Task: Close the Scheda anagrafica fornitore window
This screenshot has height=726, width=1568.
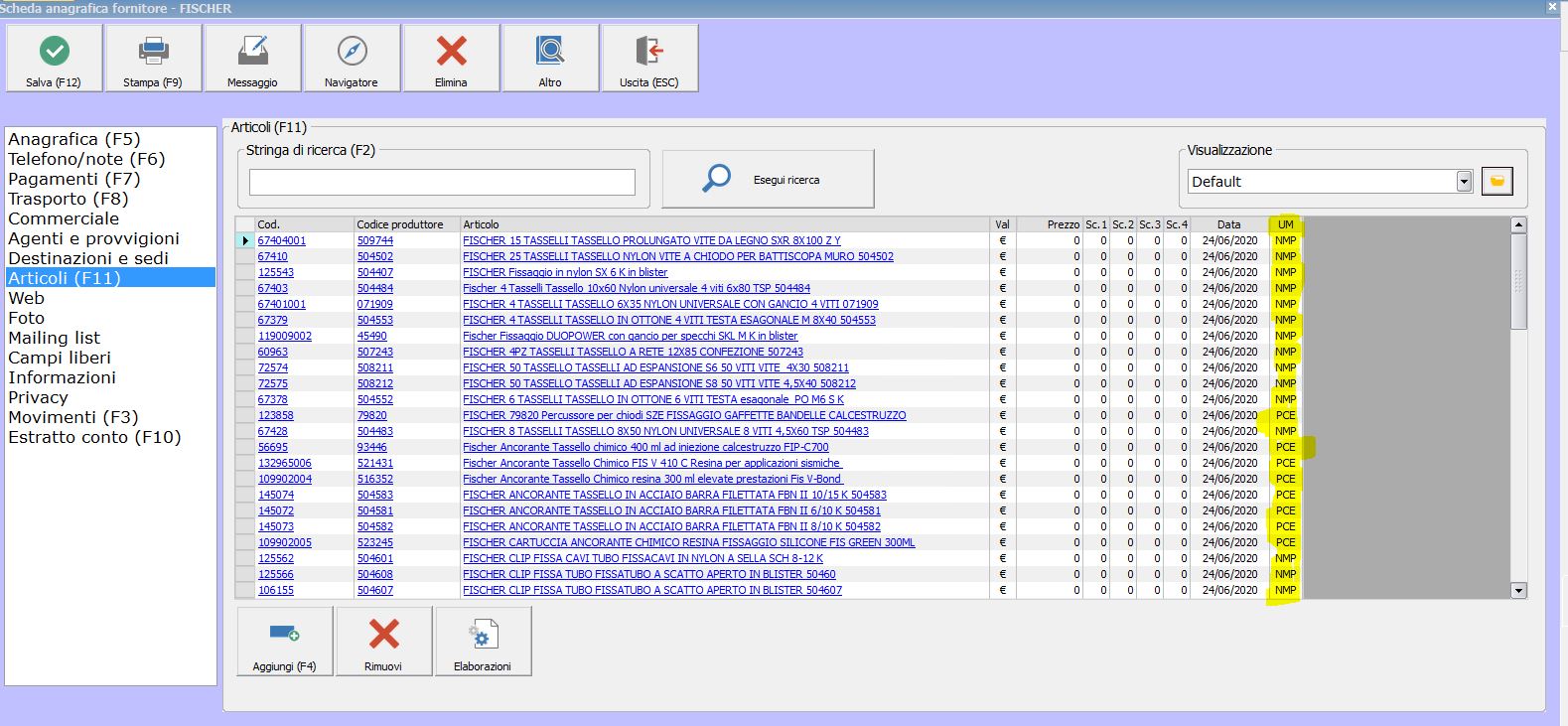Action: (1553, 7)
